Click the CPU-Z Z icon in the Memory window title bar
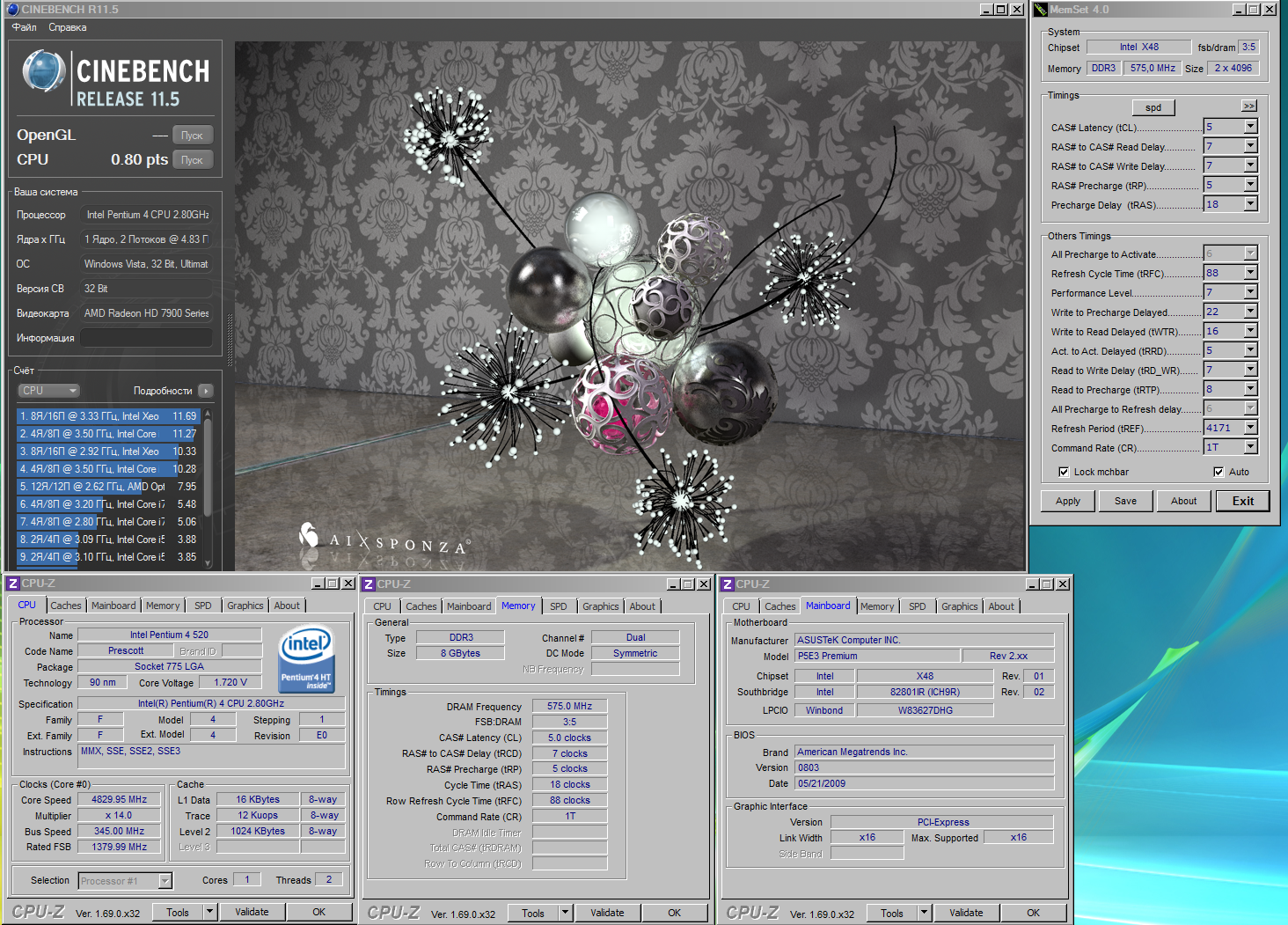Screen dimensions: 1288x925 pos(370,584)
